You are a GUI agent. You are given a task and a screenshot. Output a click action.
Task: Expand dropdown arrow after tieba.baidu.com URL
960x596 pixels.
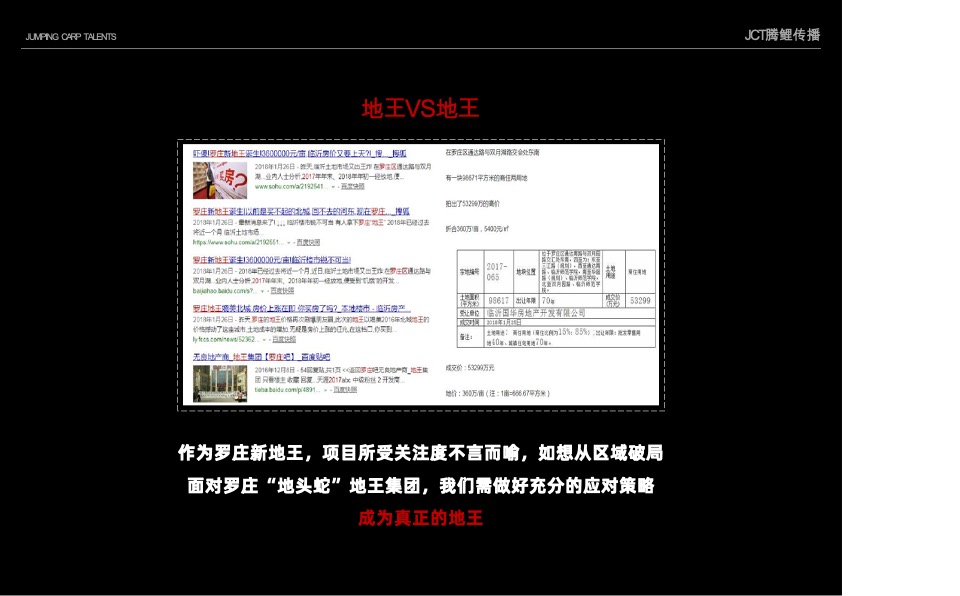pos(326,390)
